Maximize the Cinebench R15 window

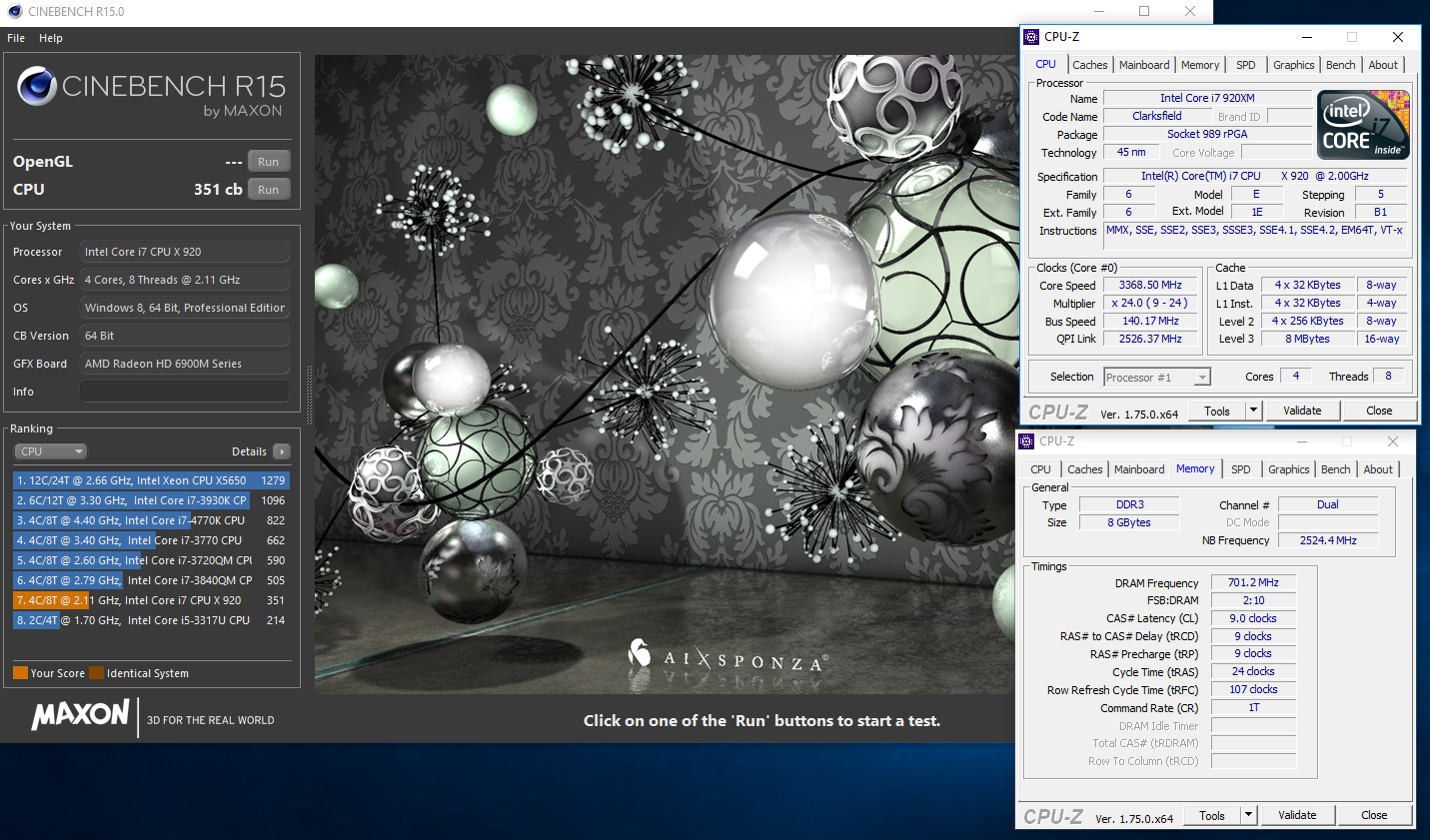point(1144,12)
